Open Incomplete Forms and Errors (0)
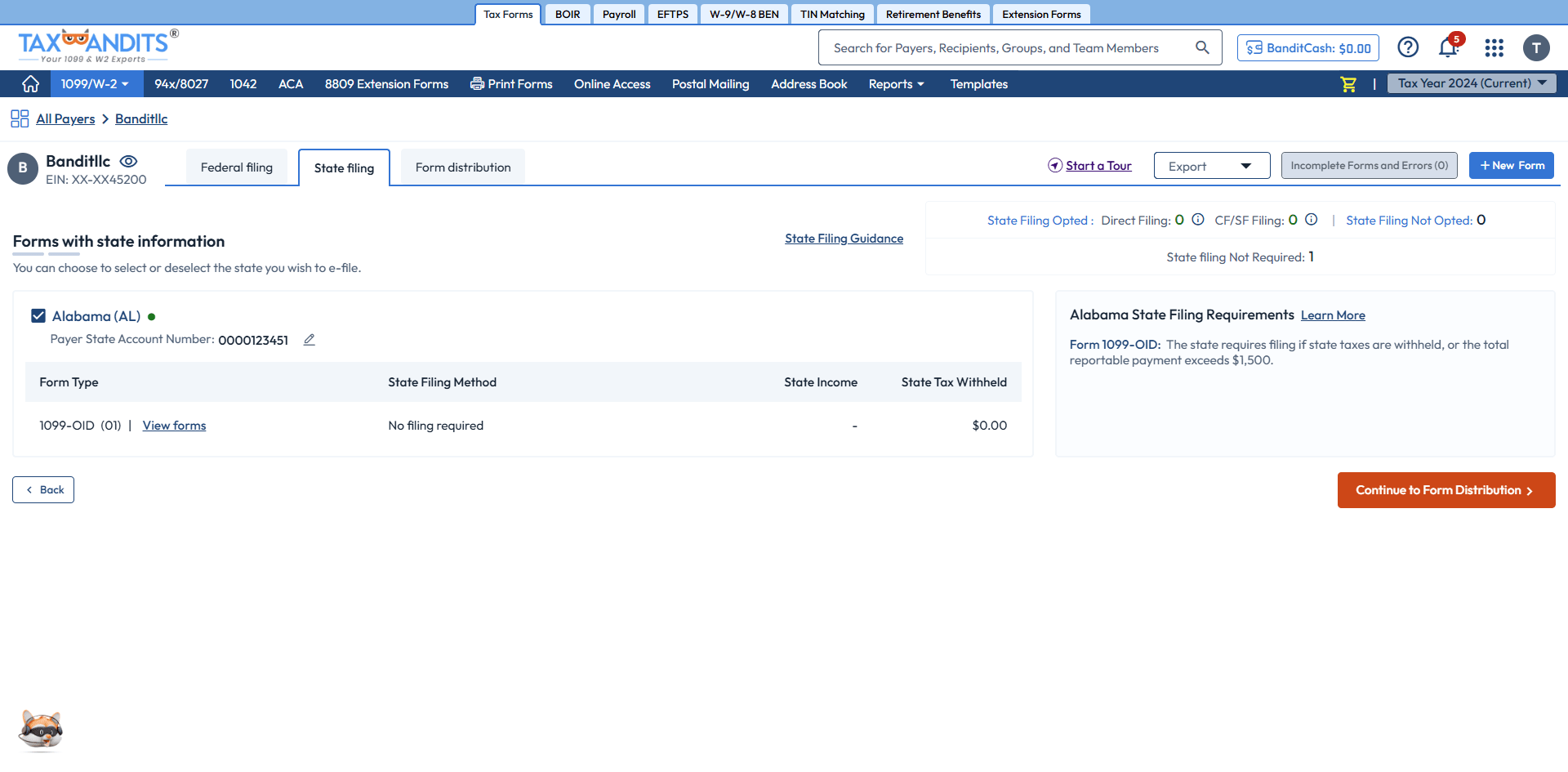 (1370, 166)
